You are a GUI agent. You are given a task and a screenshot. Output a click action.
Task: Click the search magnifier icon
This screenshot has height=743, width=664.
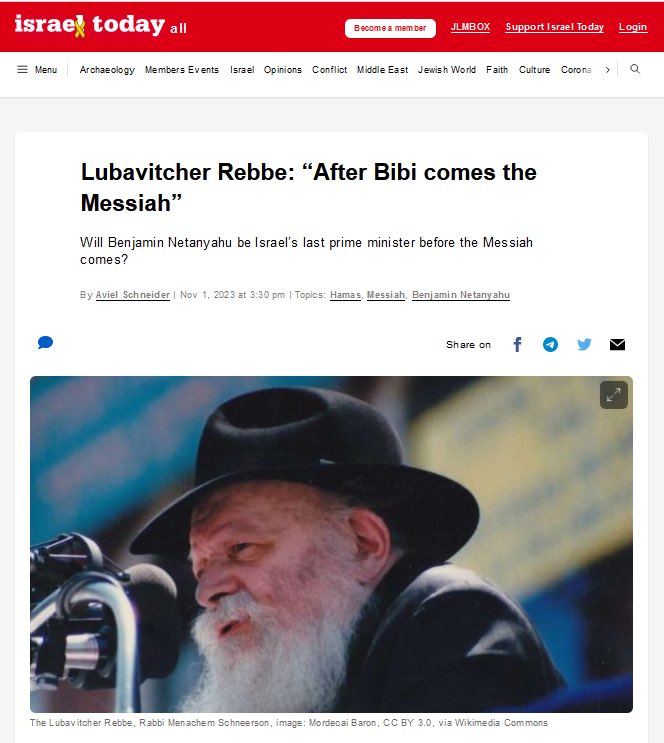coord(635,69)
